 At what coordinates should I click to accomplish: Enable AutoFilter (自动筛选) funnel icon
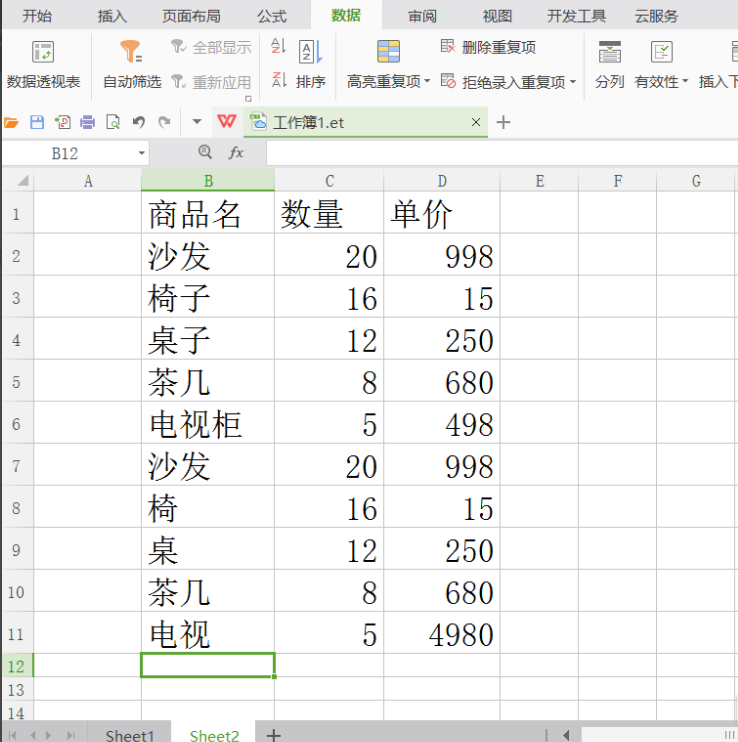coord(131,51)
